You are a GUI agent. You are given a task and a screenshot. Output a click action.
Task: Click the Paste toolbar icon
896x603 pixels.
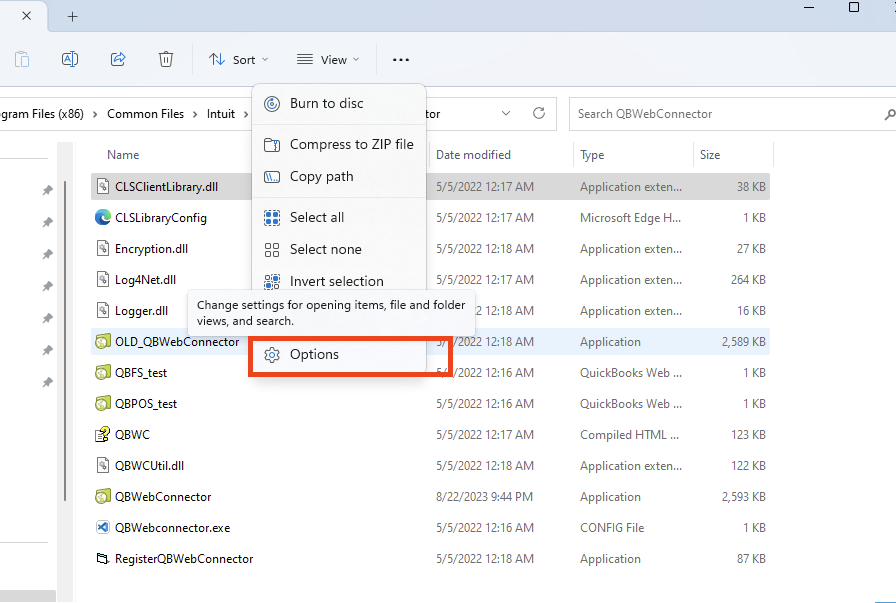[22, 59]
